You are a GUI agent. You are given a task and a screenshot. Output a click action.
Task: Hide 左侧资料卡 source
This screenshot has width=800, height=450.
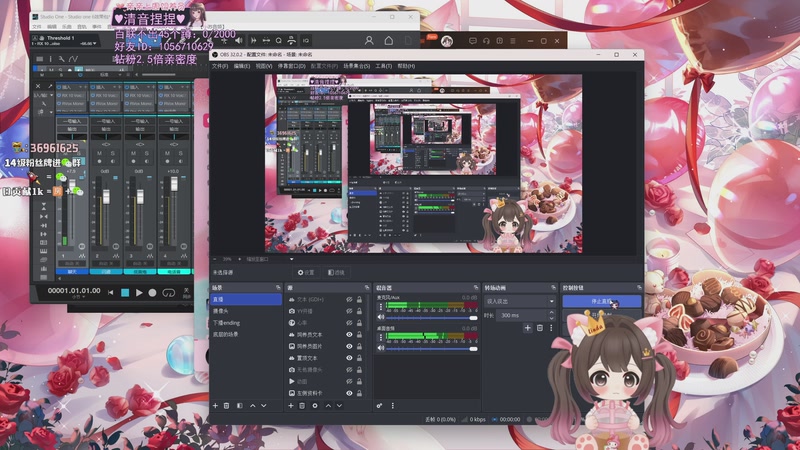pyautogui.click(x=349, y=393)
